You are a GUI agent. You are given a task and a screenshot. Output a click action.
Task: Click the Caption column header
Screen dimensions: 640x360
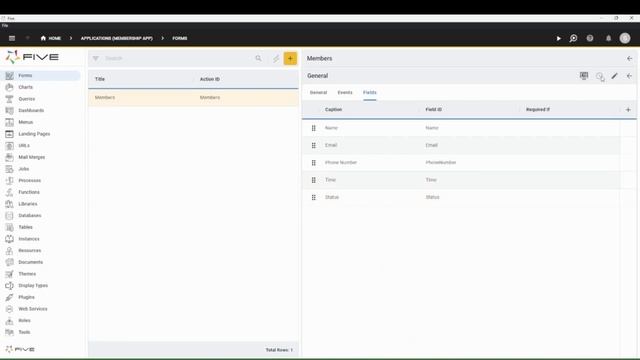point(333,110)
